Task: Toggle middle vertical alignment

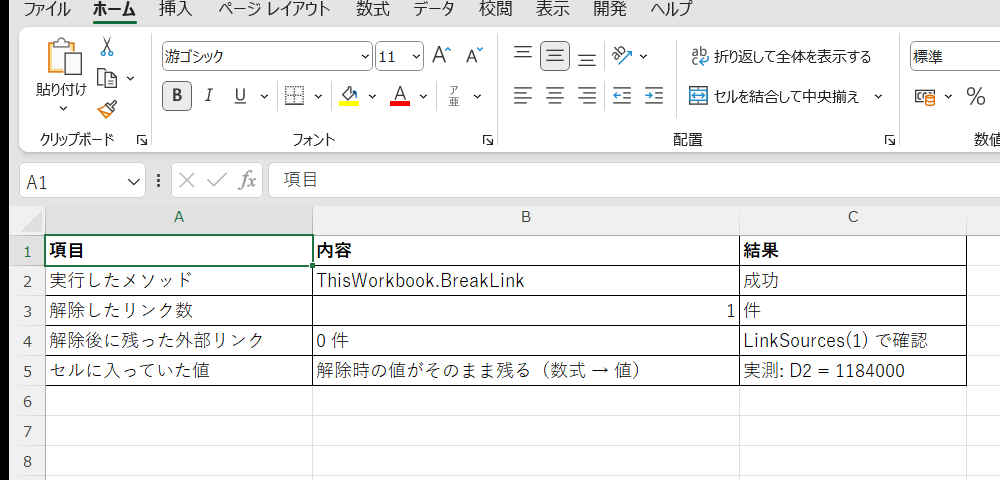Action: point(555,56)
